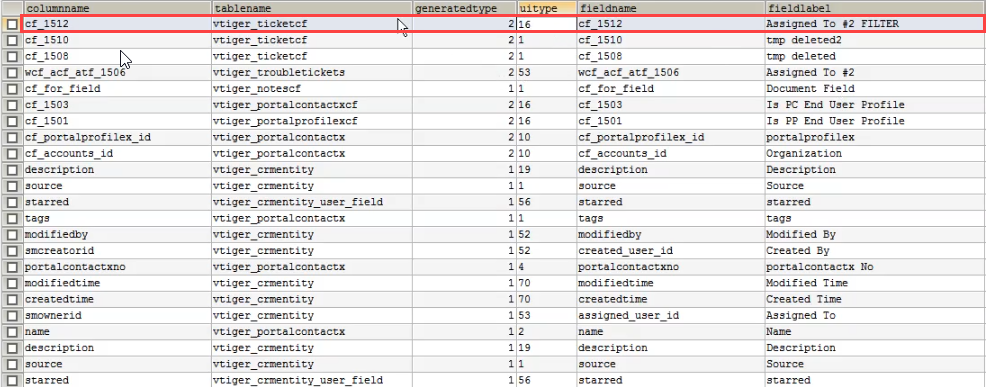Check the cf_1503 row checkbox
The height and width of the screenshot is (387, 986).
(13, 105)
